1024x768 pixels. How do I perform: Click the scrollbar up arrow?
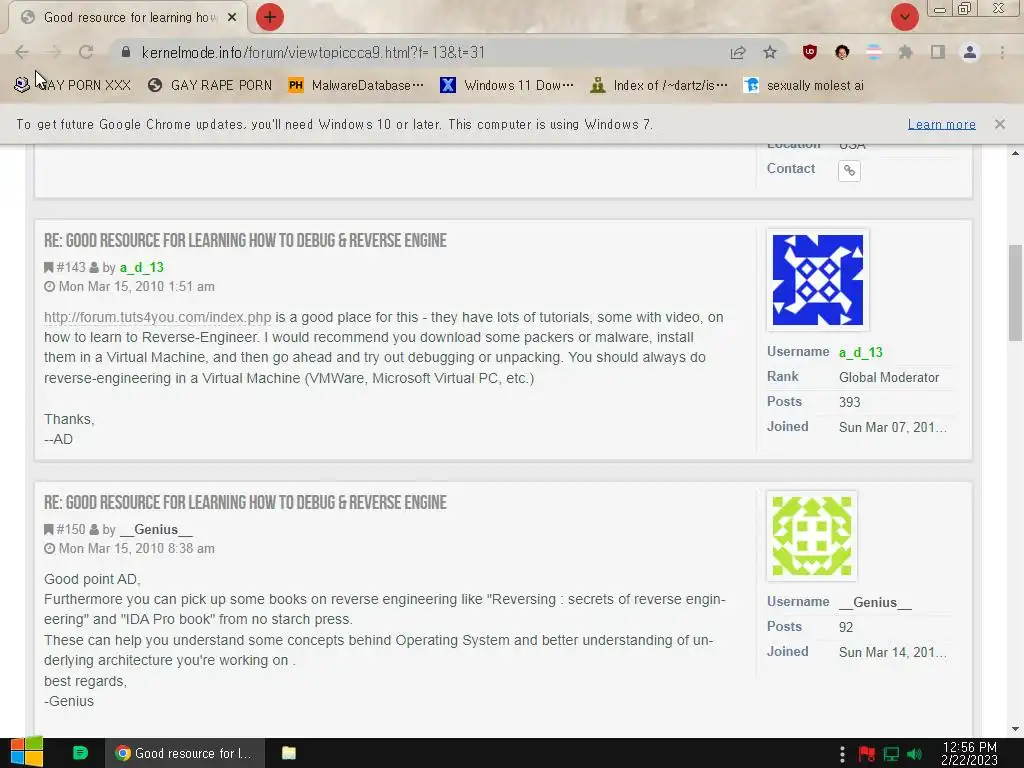[x=1015, y=153]
